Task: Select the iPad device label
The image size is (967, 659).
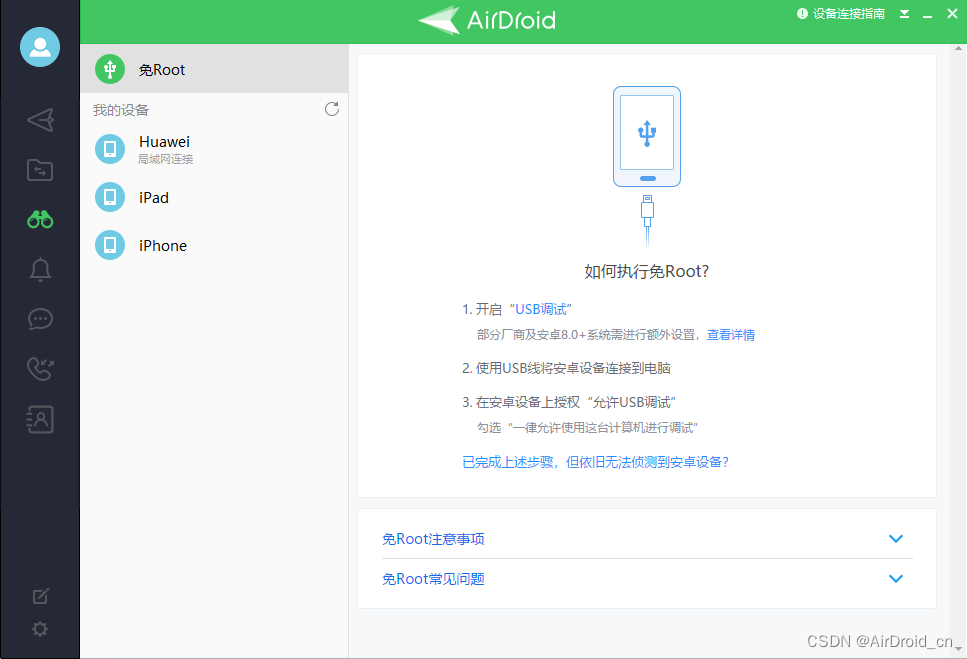Action: click(154, 197)
